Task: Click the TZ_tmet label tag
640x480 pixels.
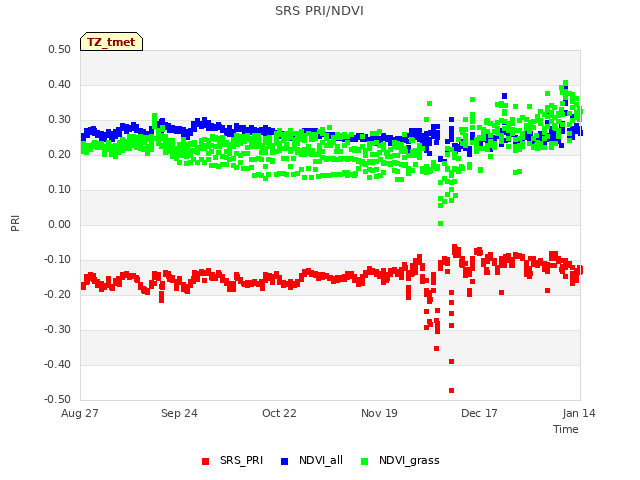Action: point(111,42)
